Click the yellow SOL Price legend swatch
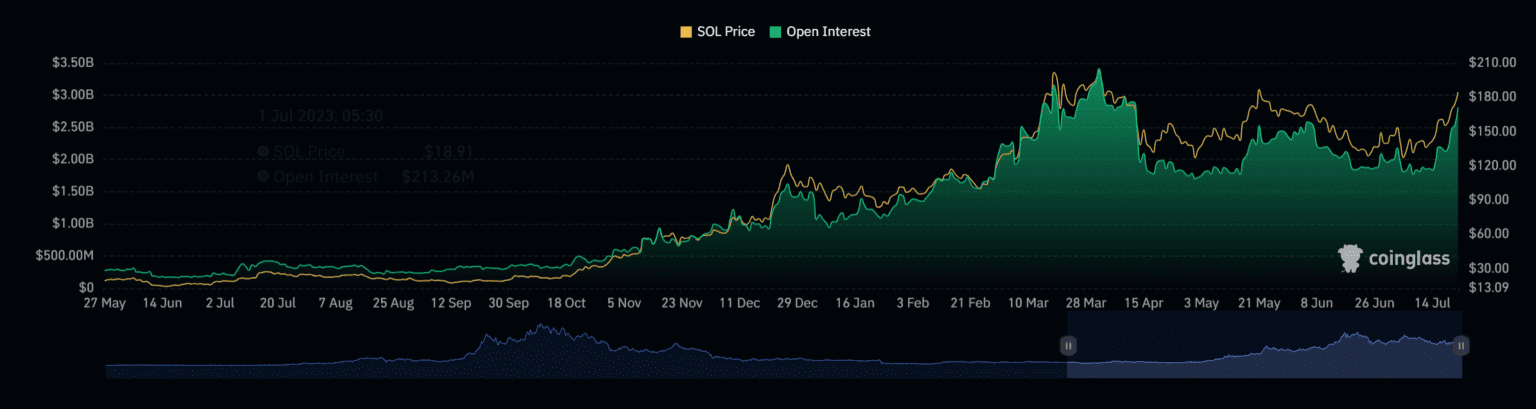This screenshot has height=409, width=1536. [686, 32]
